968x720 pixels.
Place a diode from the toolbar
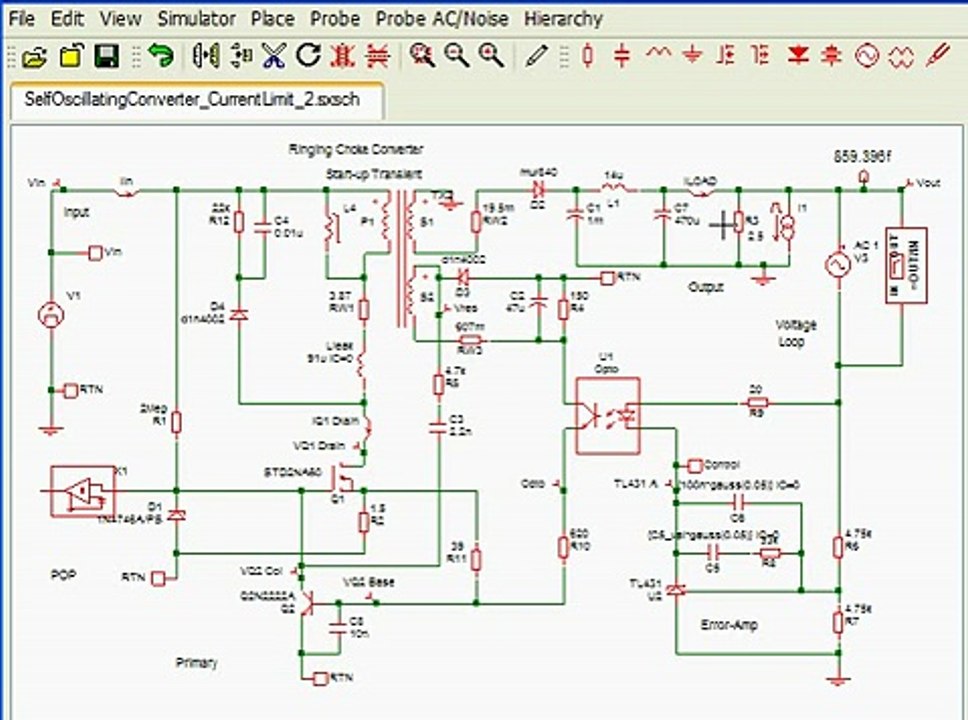tap(798, 56)
